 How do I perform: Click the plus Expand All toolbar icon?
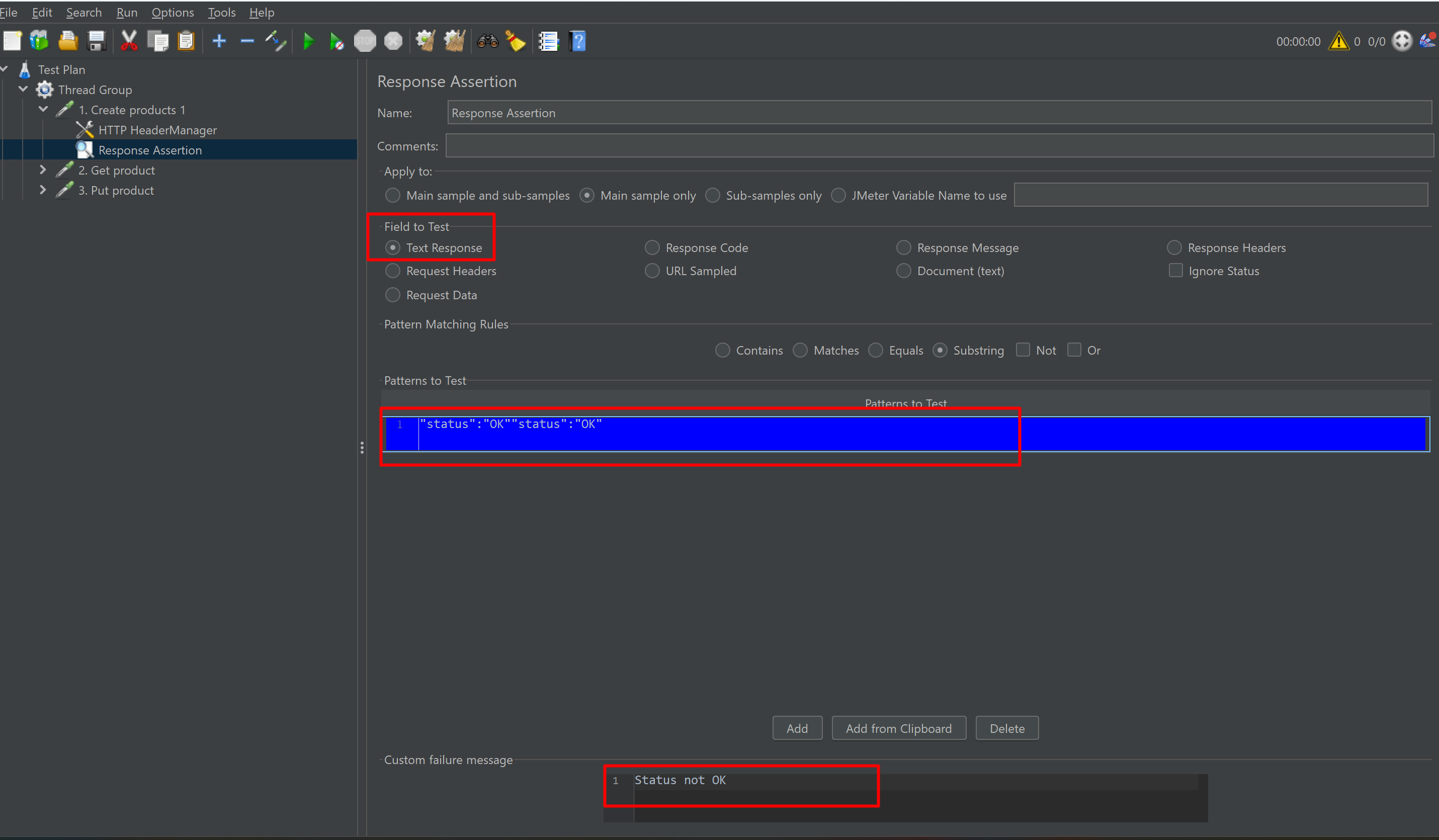point(219,41)
